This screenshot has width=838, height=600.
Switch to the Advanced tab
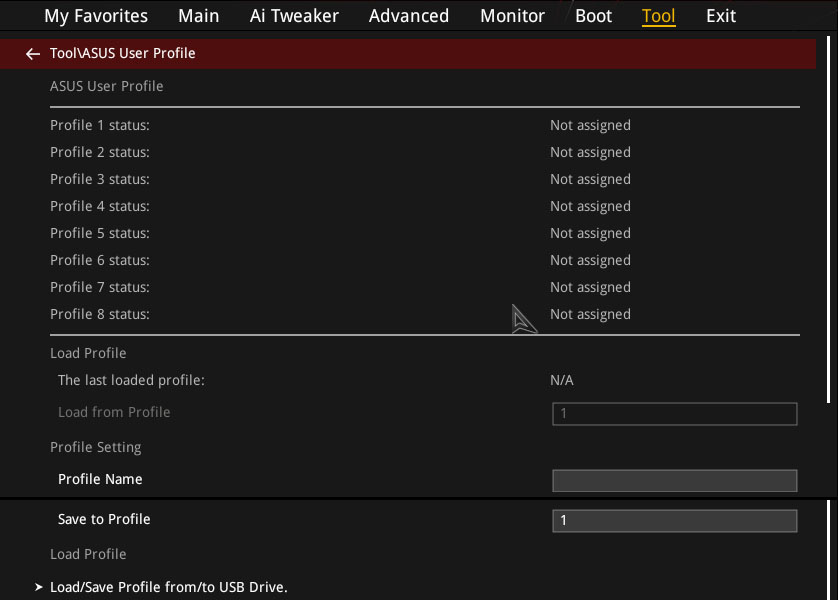pyautogui.click(x=409, y=16)
